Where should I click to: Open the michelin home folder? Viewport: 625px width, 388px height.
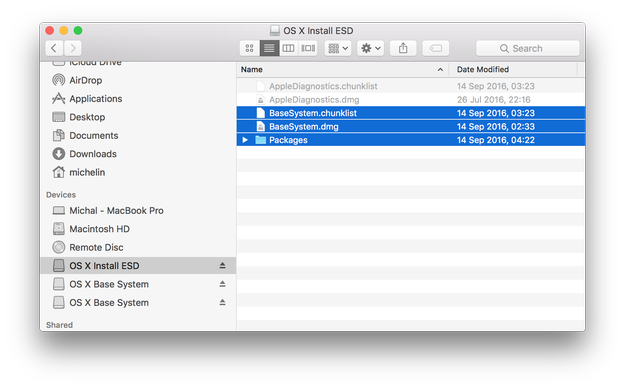point(138,172)
